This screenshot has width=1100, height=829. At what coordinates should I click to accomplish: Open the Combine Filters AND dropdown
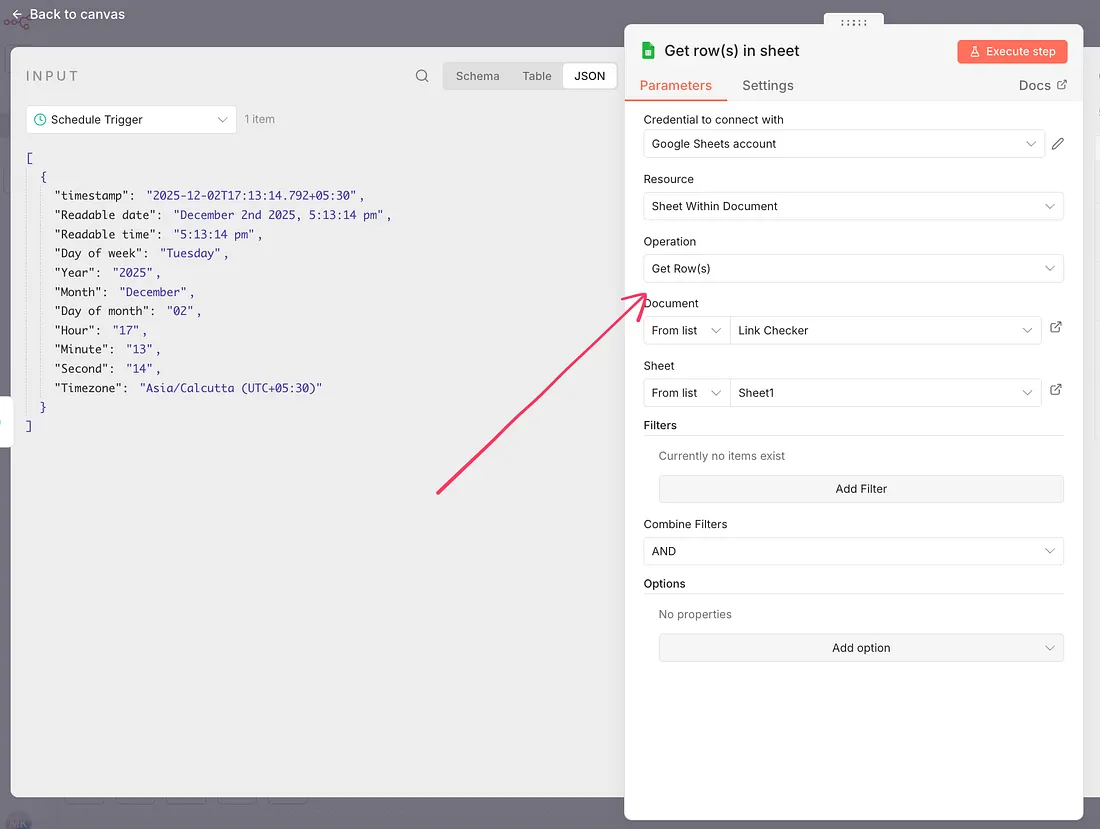tap(853, 551)
